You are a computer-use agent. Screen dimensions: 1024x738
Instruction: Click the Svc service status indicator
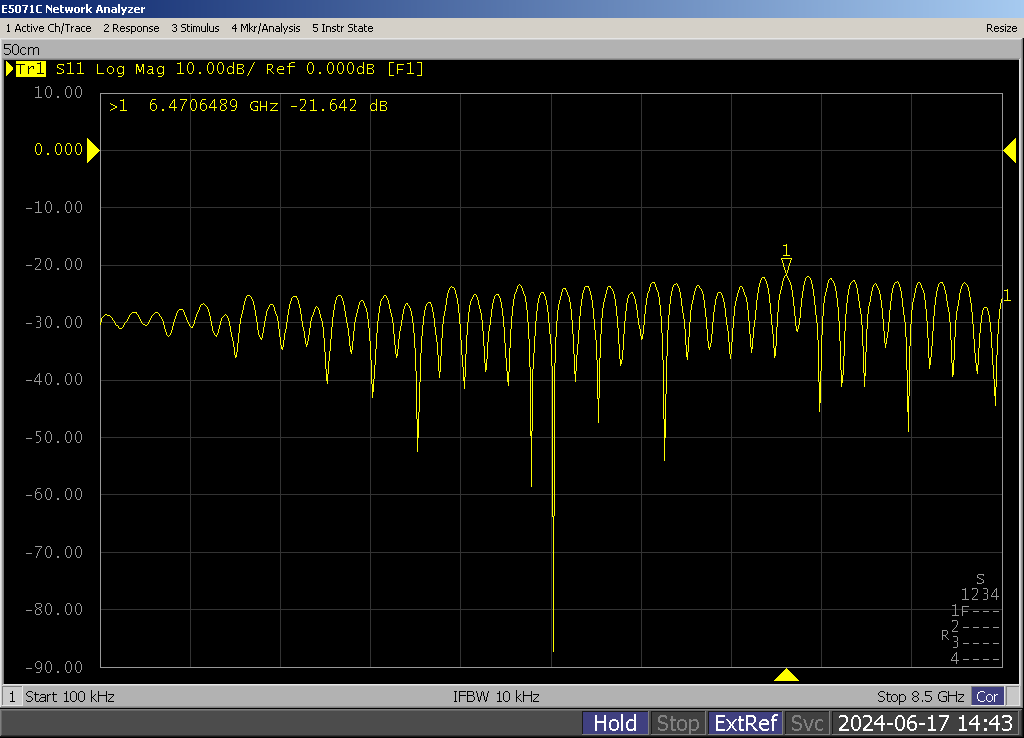pos(806,723)
